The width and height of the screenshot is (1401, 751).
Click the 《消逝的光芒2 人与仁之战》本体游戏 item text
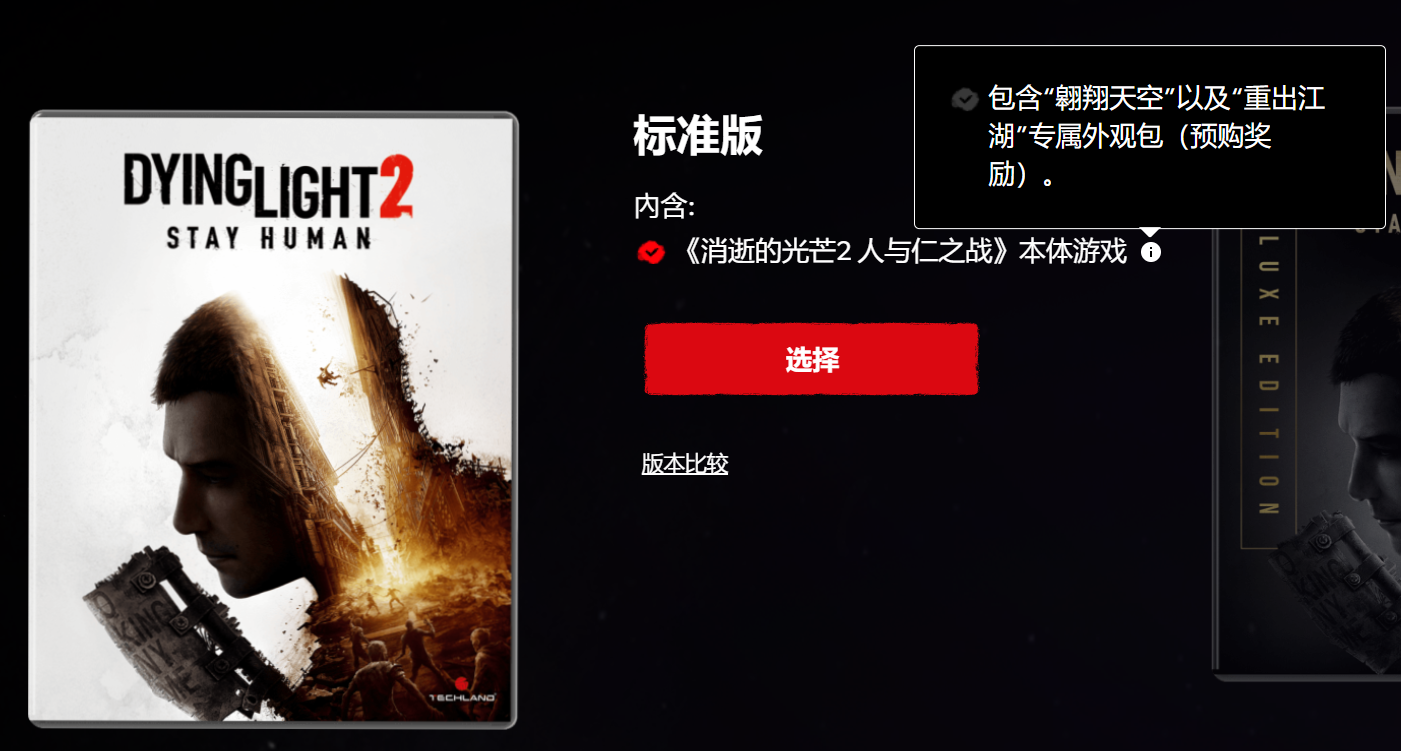901,252
